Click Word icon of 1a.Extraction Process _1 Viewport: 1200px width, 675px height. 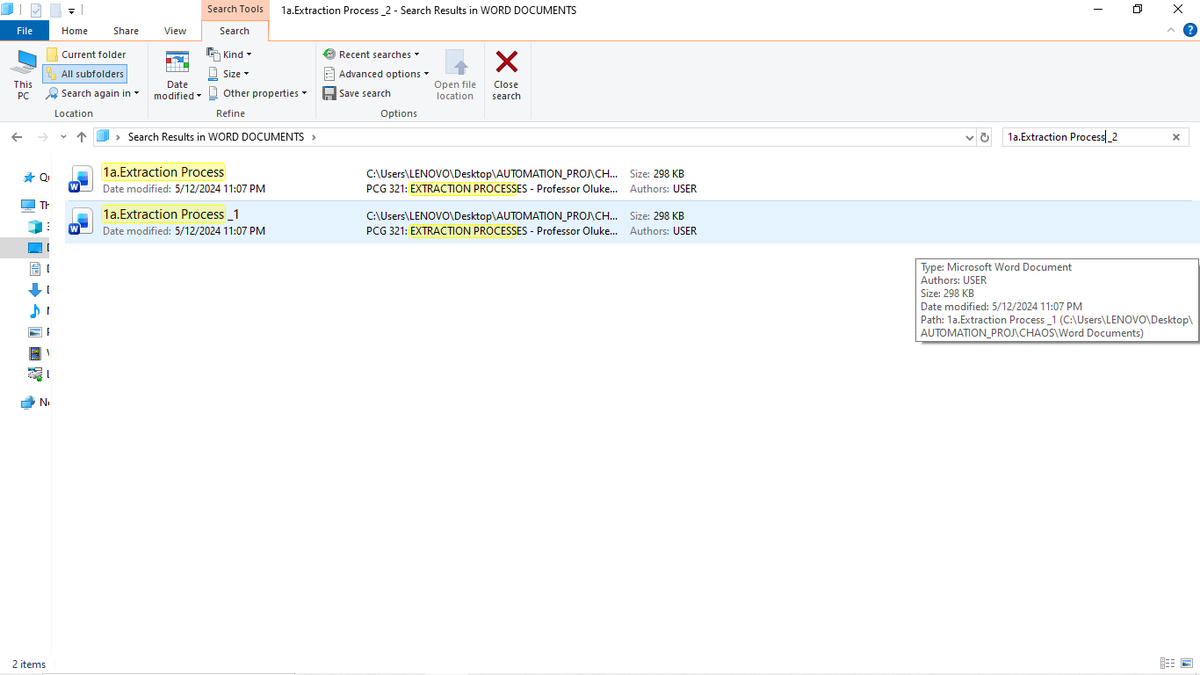[80, 222]
